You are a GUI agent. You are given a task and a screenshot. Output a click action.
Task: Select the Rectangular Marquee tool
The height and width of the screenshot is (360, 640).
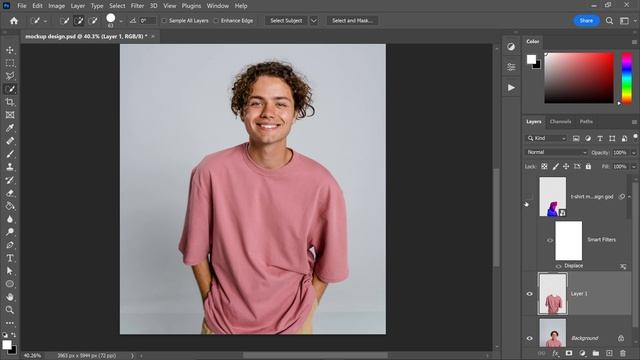point(10,63)
